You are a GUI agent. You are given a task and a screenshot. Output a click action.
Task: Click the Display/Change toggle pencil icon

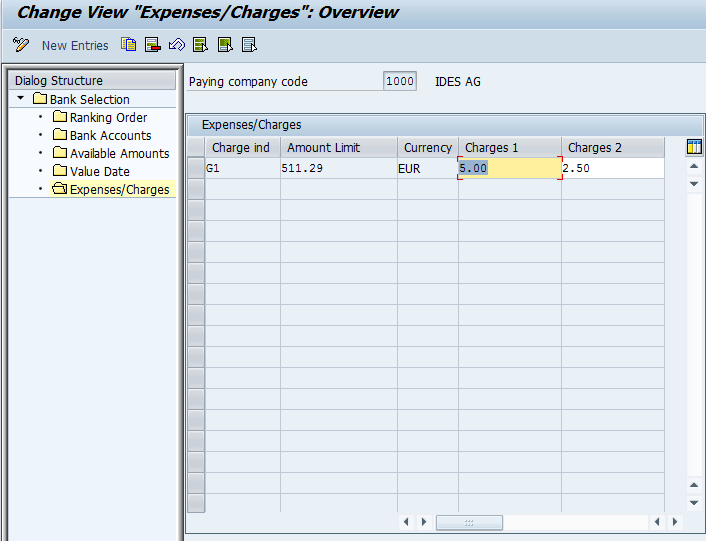[21, 45]
